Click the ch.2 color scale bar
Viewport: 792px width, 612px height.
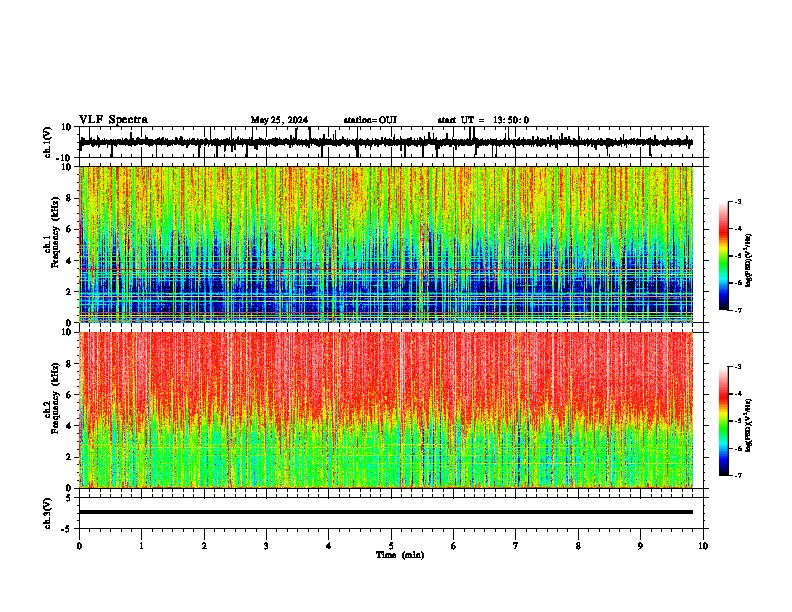tap(724, 421)
